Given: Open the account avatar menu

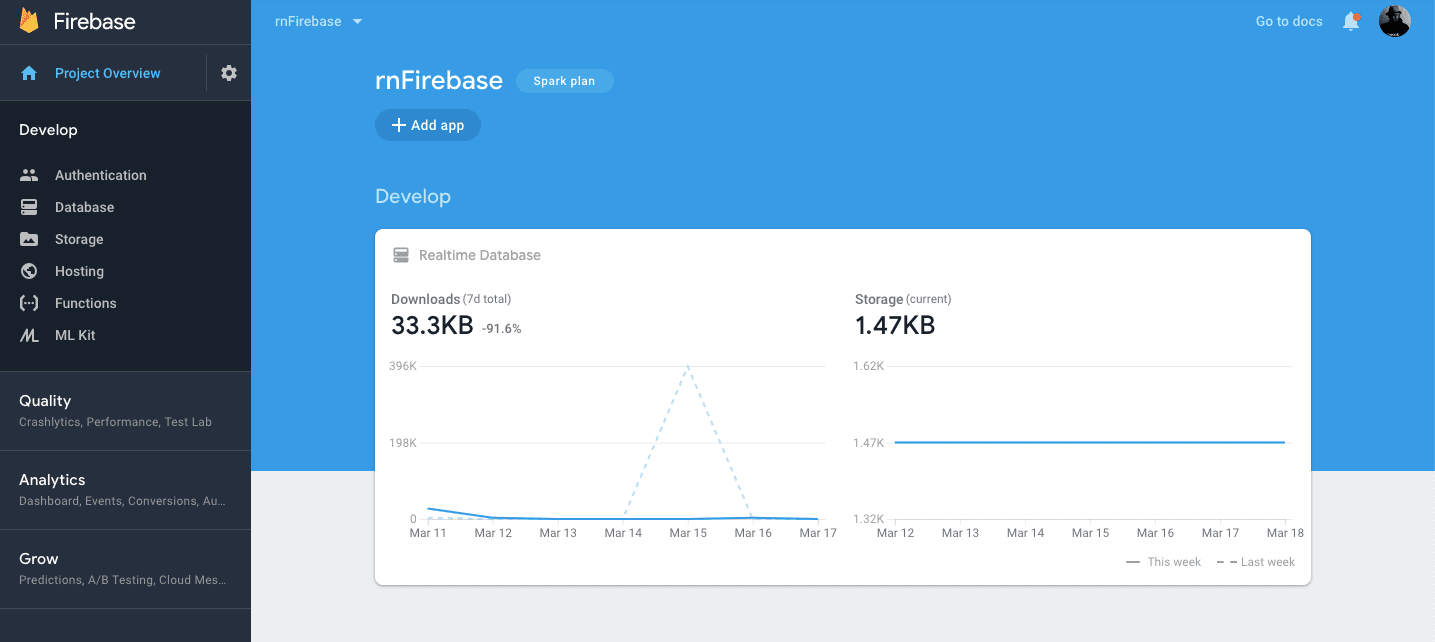Looking at the screenshot, I should tap(1394, 21).
